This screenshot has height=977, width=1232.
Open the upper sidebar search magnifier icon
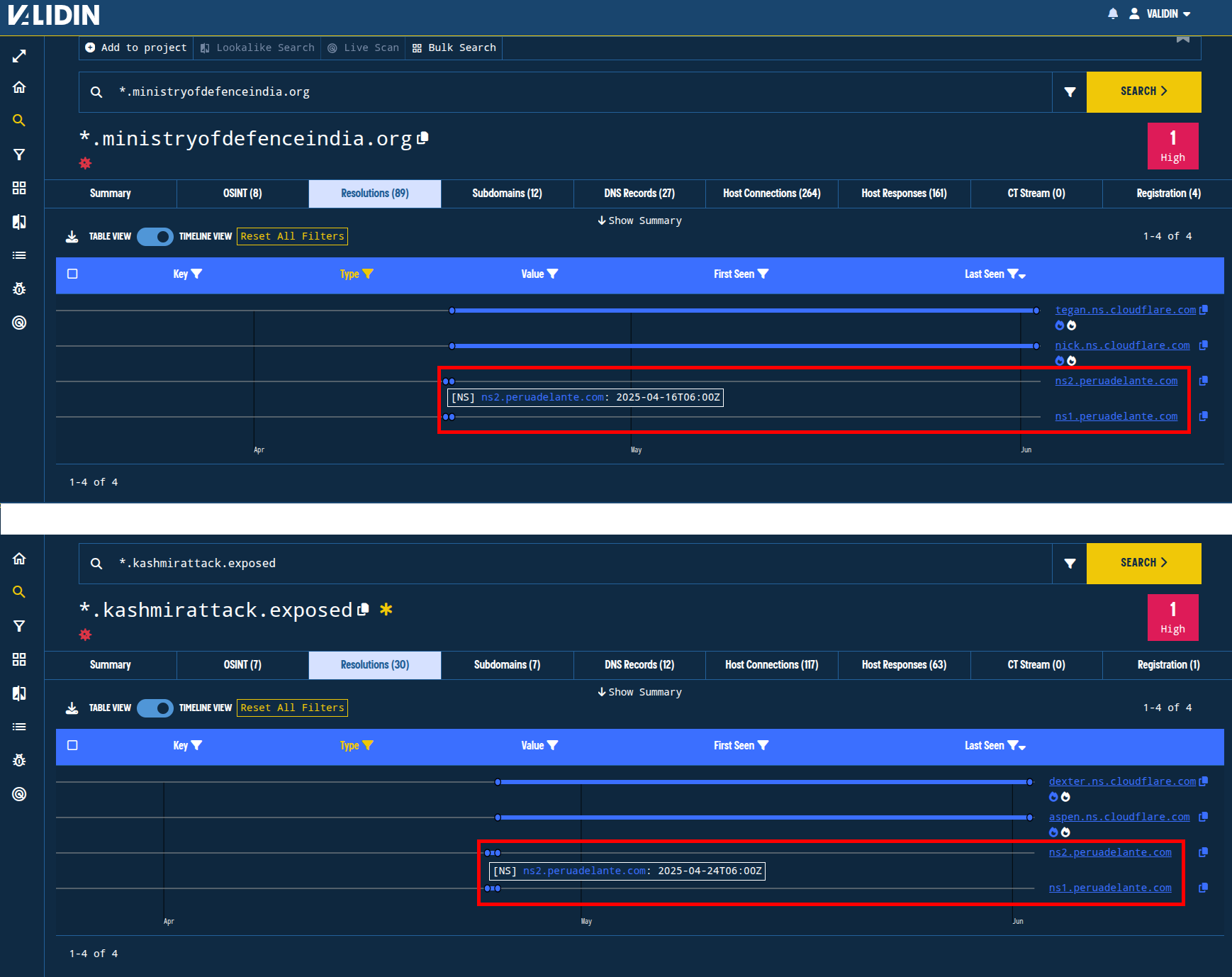click(19, 121)
